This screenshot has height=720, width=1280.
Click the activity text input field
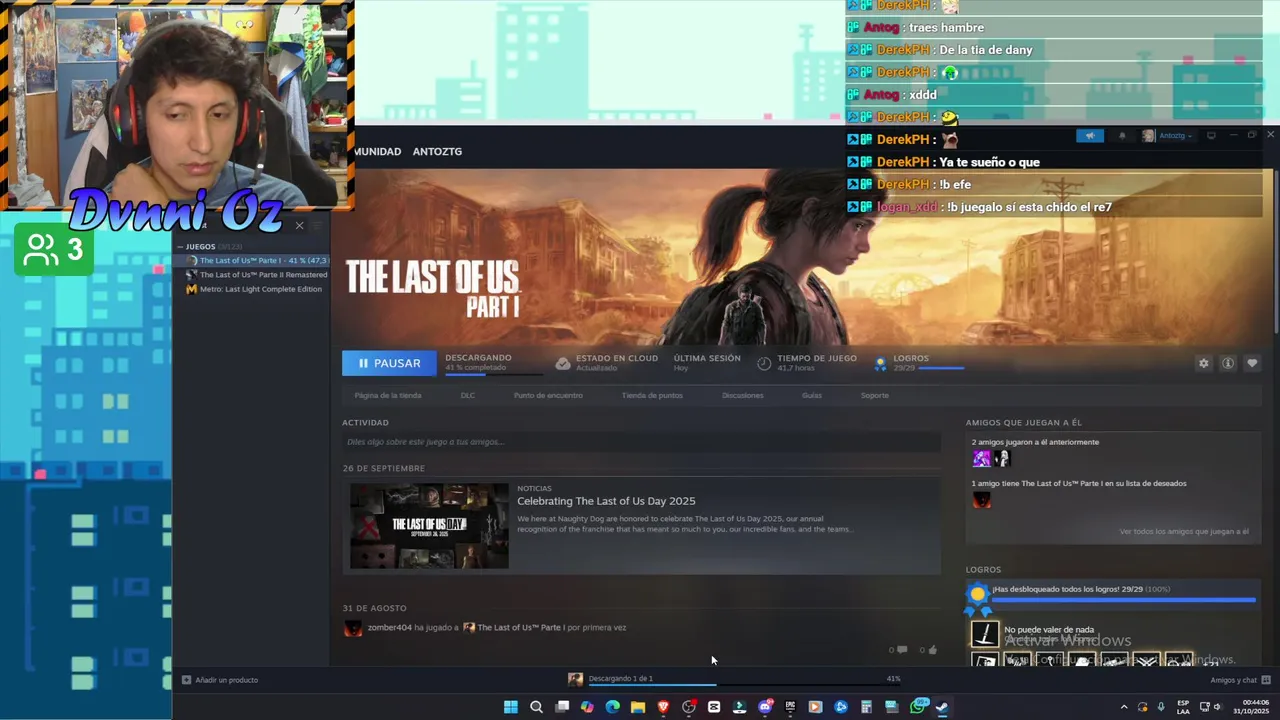[641, 442]
